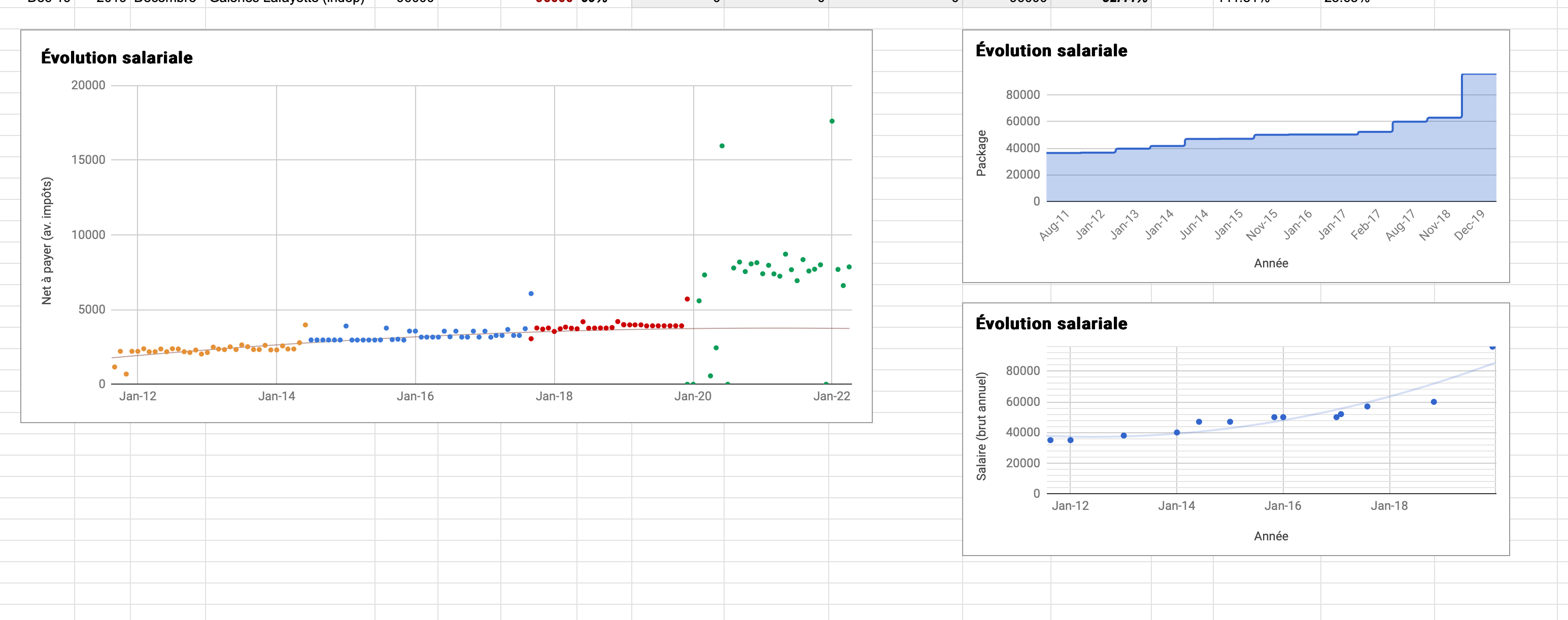The width and height of the screenshot is (1568, 620).
Task: Click the 'Jan-16' label in brut annuel chart
Action: (1282, 506)
